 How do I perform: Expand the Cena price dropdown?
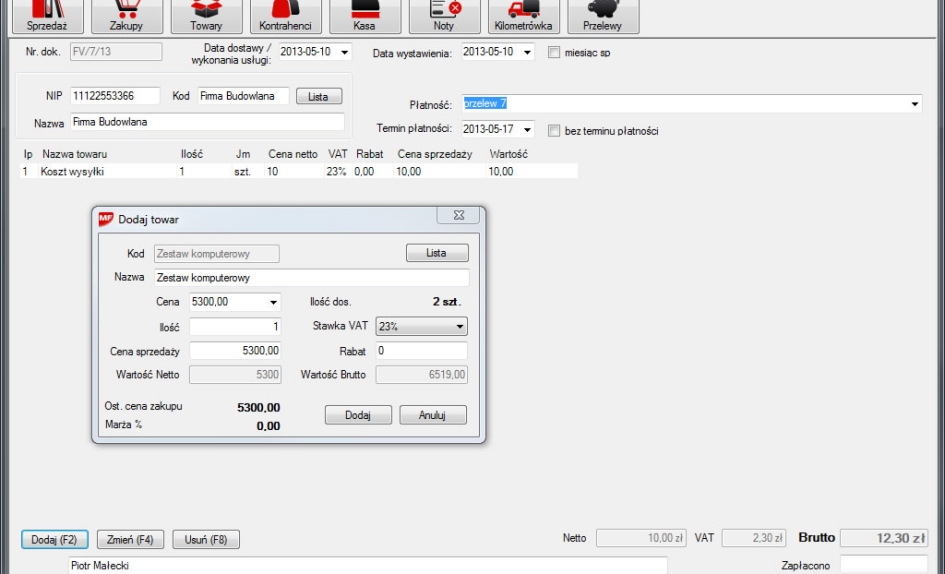pyautogui.click(x=273, y=302)
